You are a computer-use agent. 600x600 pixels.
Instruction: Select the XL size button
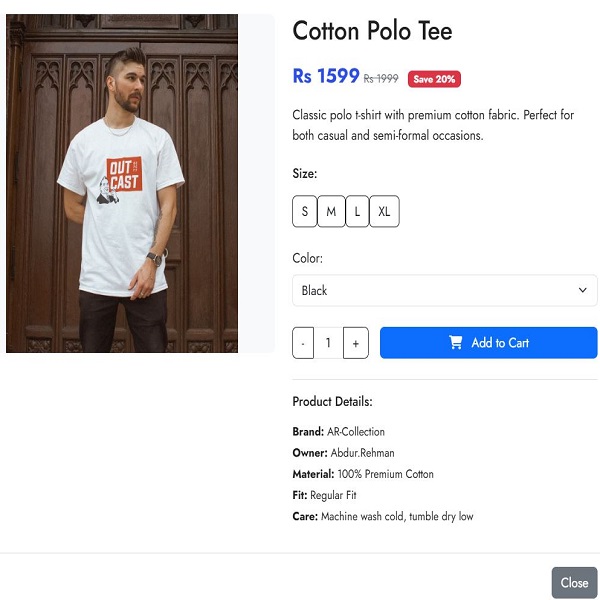(x=384, y=212)
